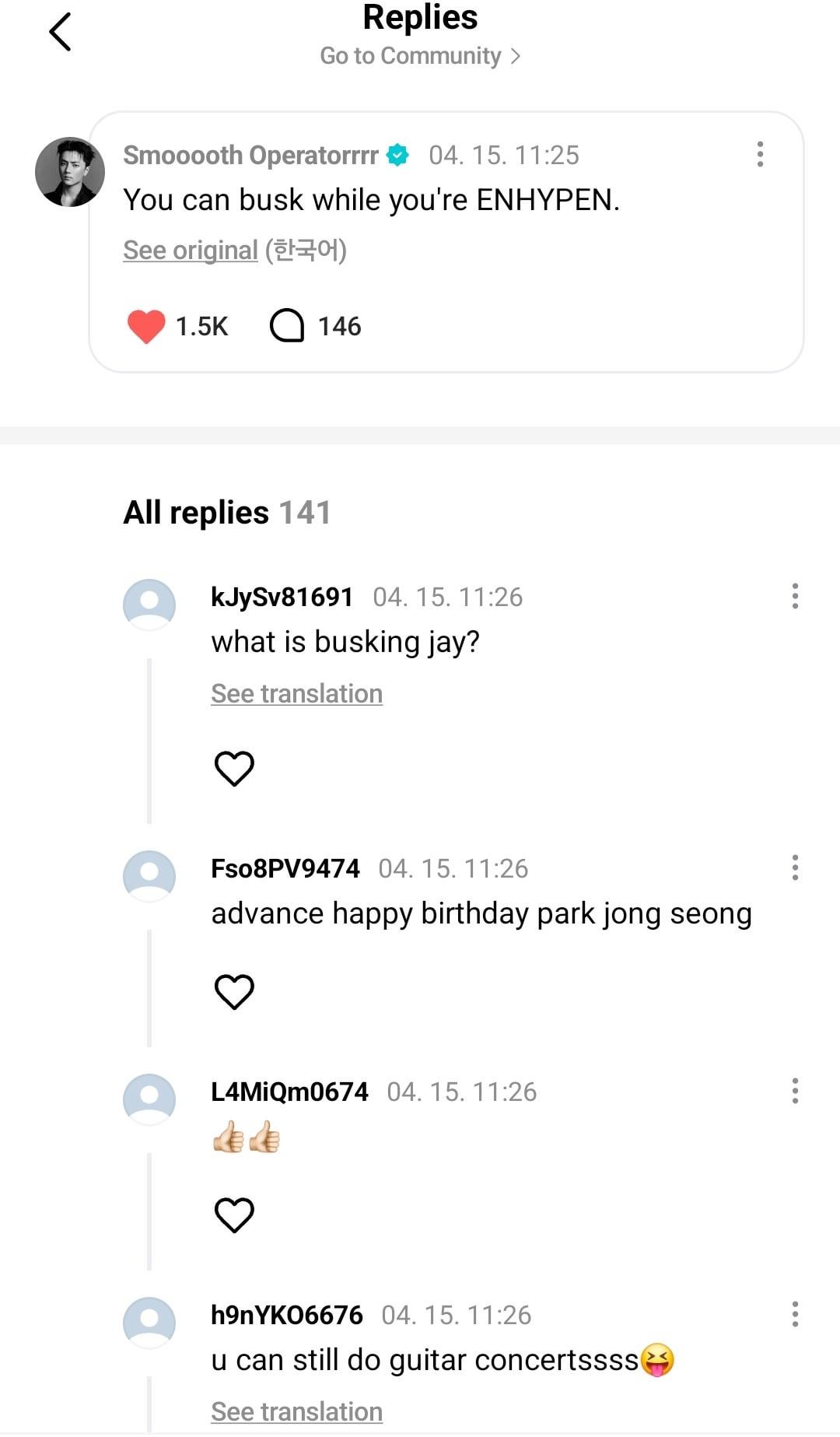See translation of the guitar concerts reply
This screenshot has height=1437, width=840.
pyautogui.click(x=296, y=1411)
